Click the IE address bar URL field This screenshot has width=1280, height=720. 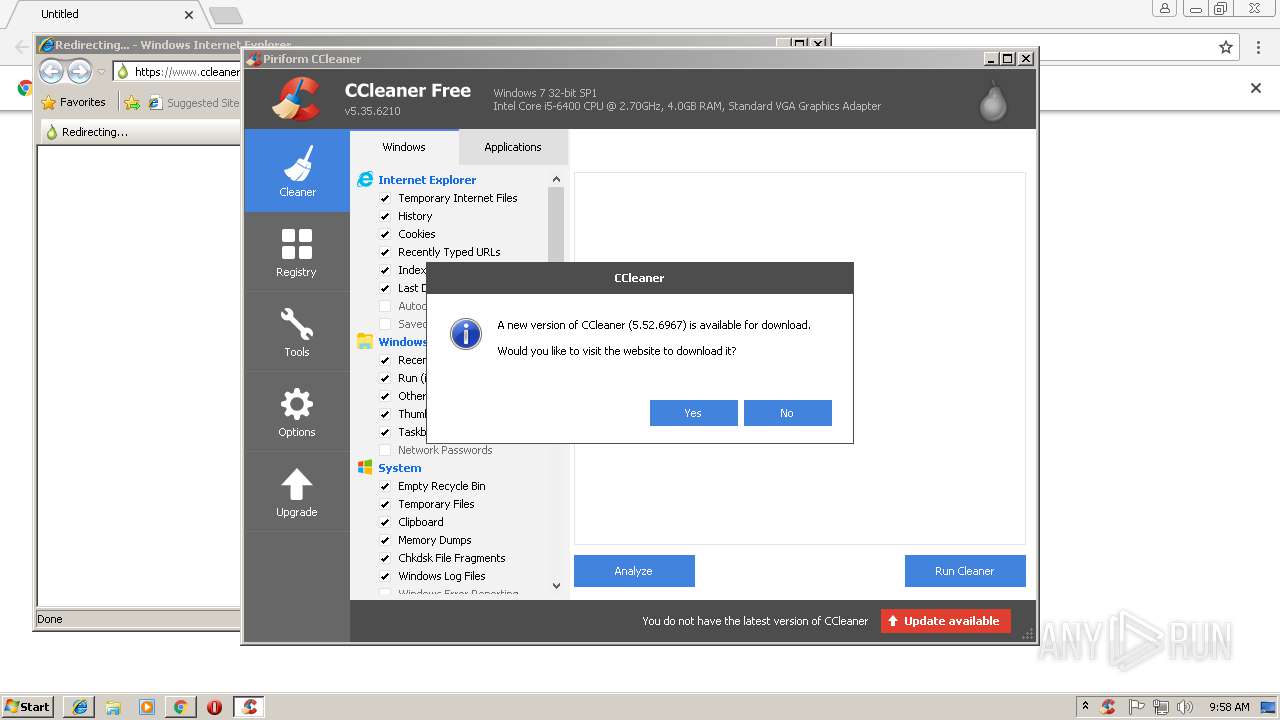click(x=178, y=72)
